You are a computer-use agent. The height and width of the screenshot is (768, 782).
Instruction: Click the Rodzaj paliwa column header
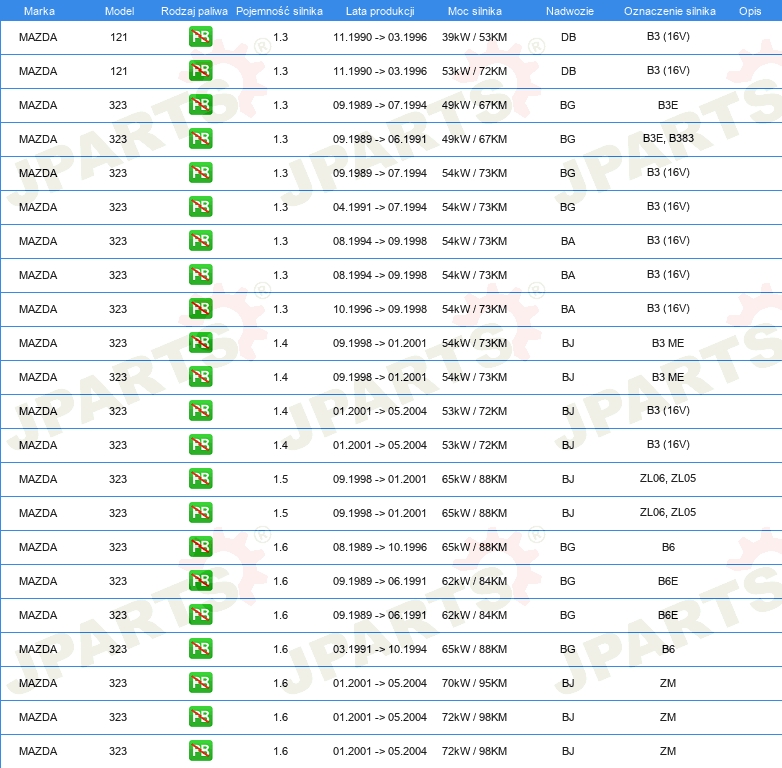(x=194, y=11)
